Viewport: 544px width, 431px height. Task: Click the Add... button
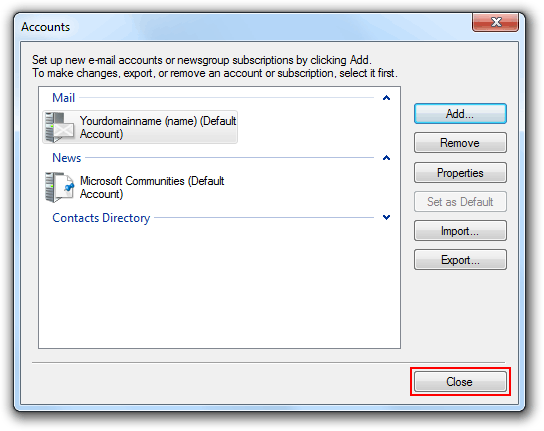click(460, 113)
